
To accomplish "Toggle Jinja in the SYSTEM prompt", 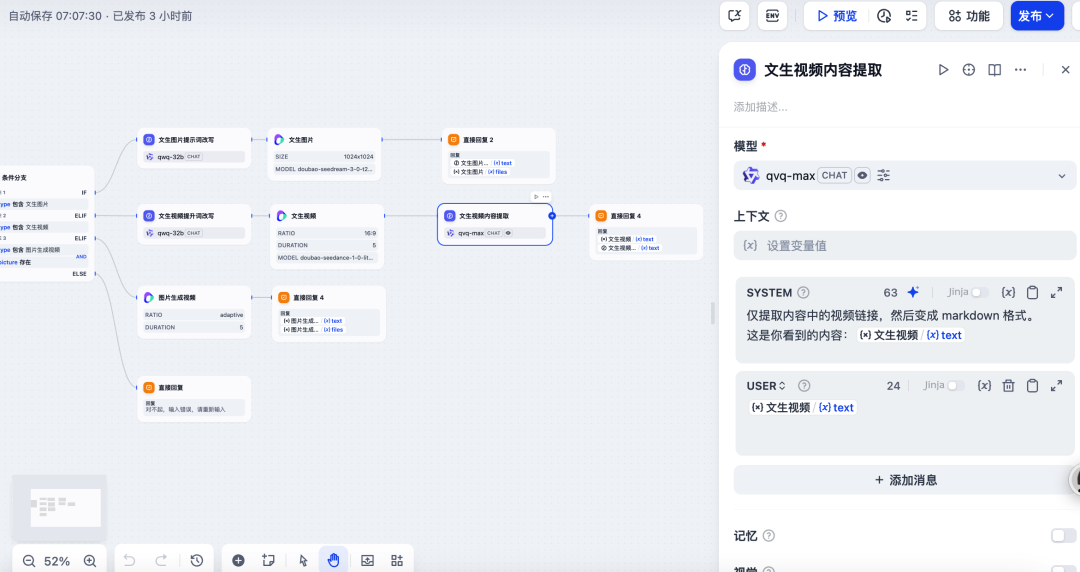I will click(x=980, y=292).
